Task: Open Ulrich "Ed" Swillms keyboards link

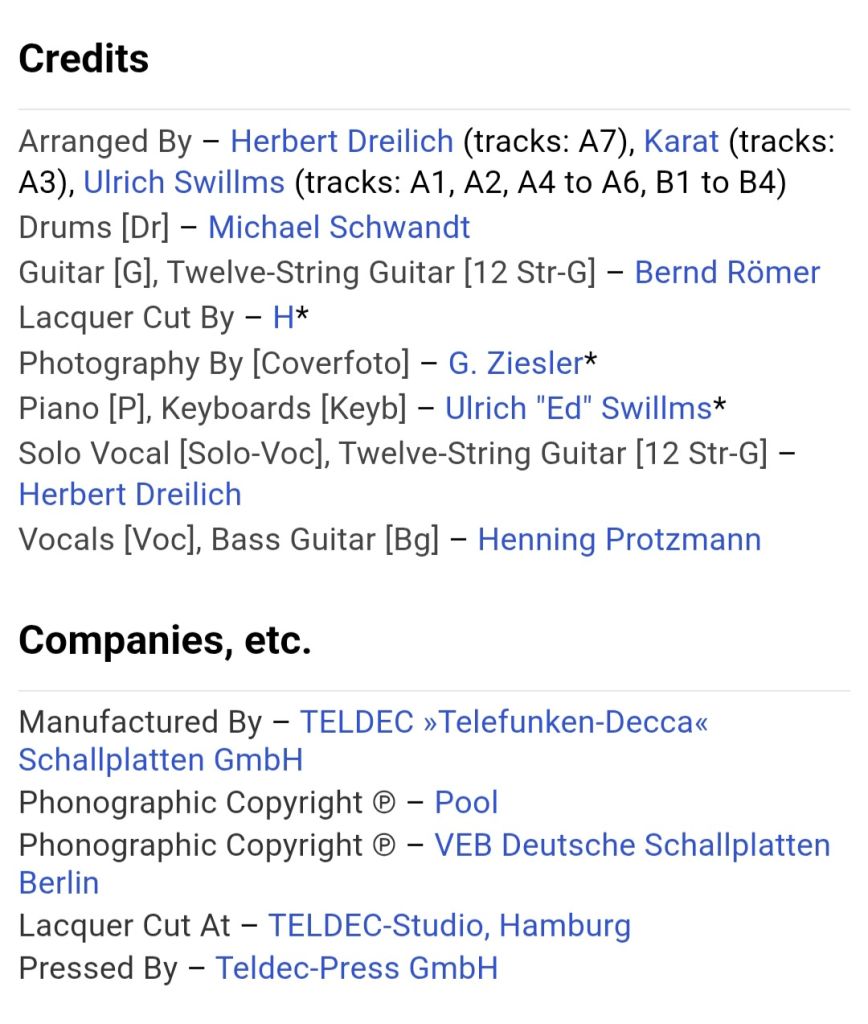Action: click(578, 408)
